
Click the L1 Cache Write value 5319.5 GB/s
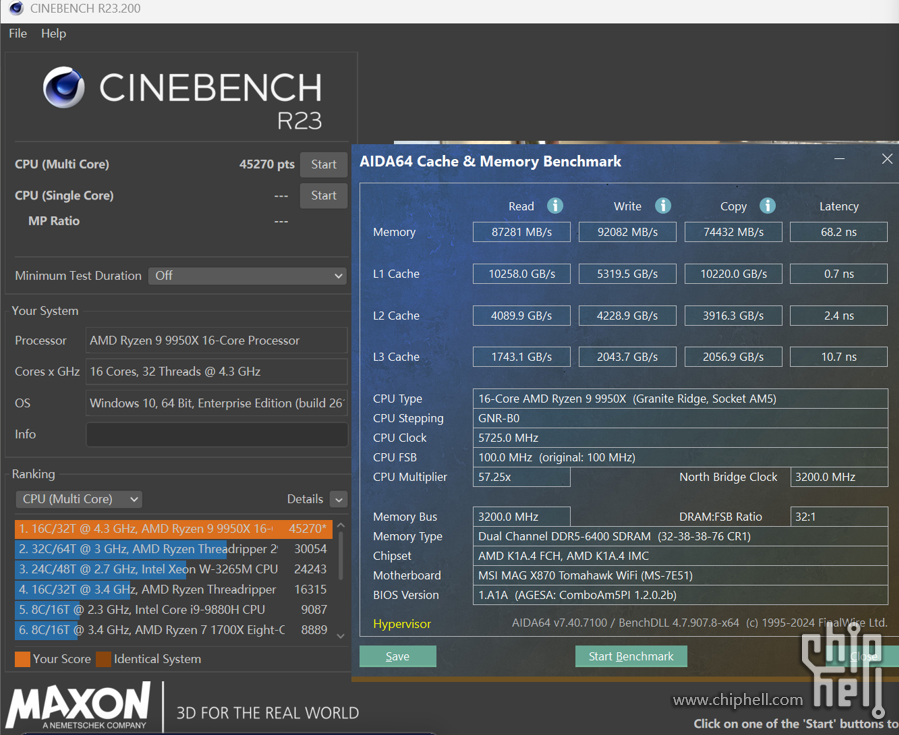pos(627,274)
